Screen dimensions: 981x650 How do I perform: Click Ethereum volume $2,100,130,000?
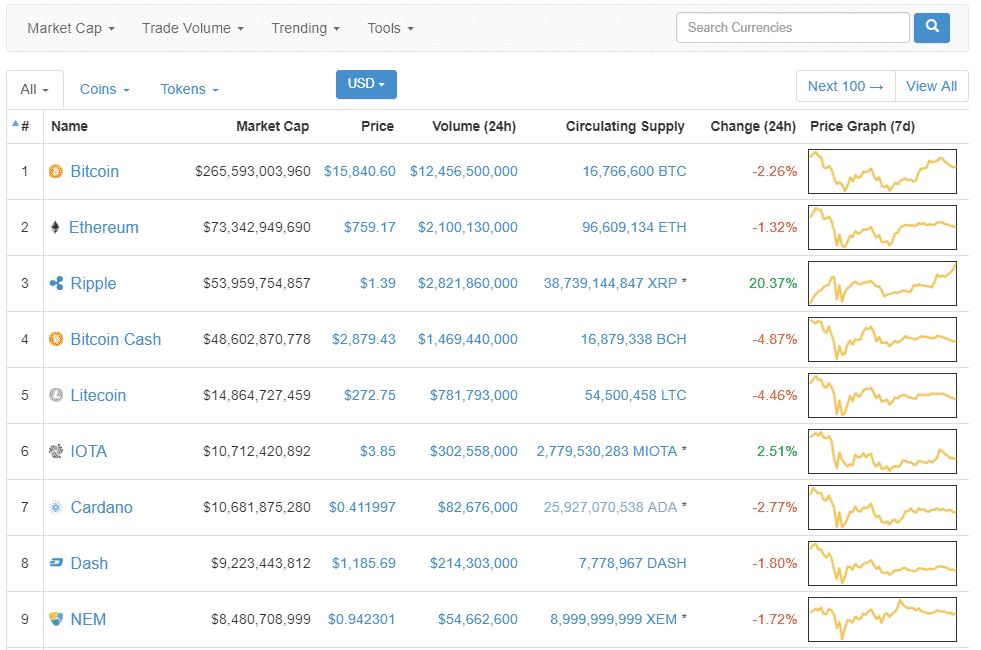pyautogui.click(x=468, y=227)
